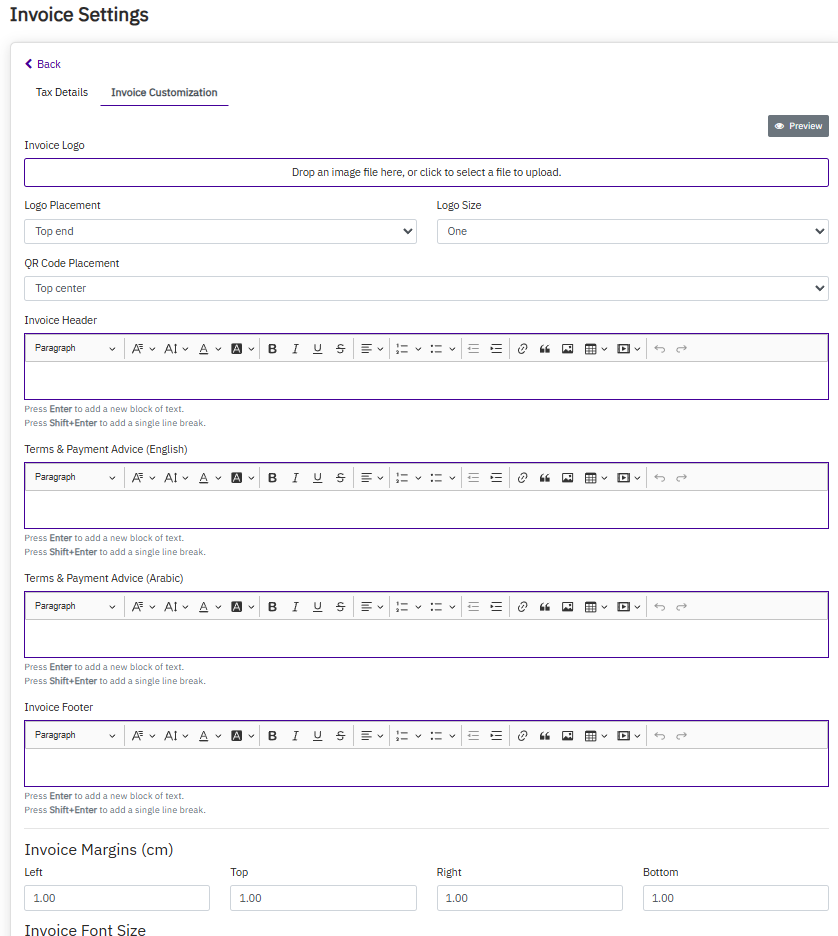The height and width of the screenshot is (936, 838).
Task: Open QR Code Placement dropdown
Action: [x=426, y=289]
